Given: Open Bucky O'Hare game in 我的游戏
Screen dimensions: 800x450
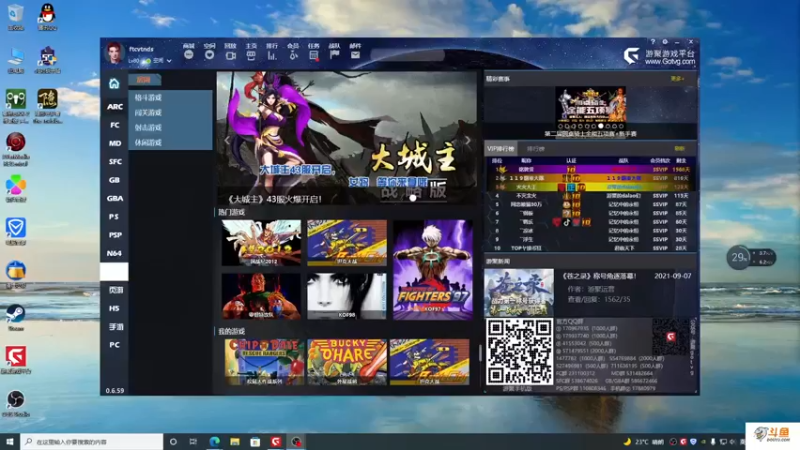Looking at the screenshot, I should tap(347, 362).
